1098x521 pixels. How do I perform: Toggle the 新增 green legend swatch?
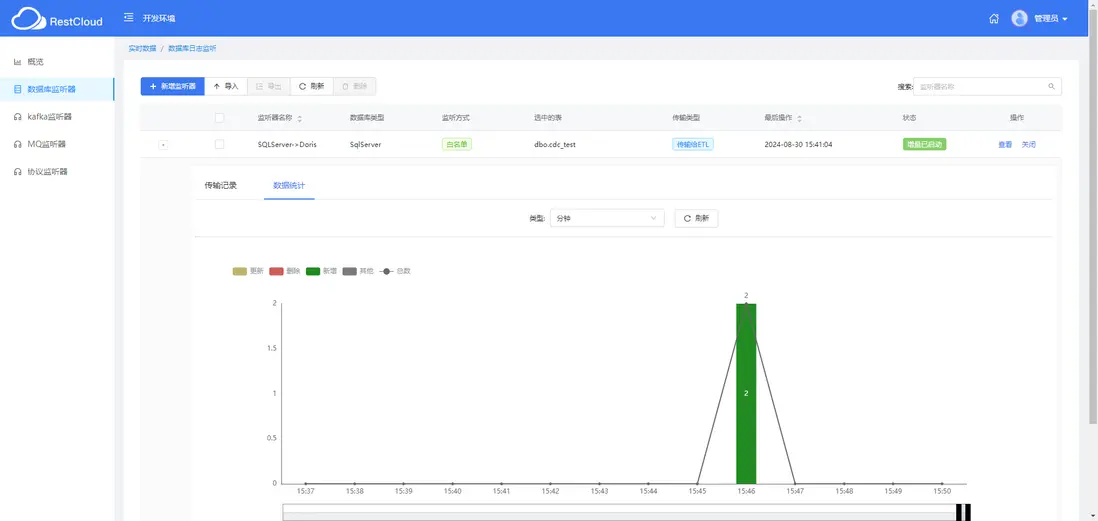(313, 271)
